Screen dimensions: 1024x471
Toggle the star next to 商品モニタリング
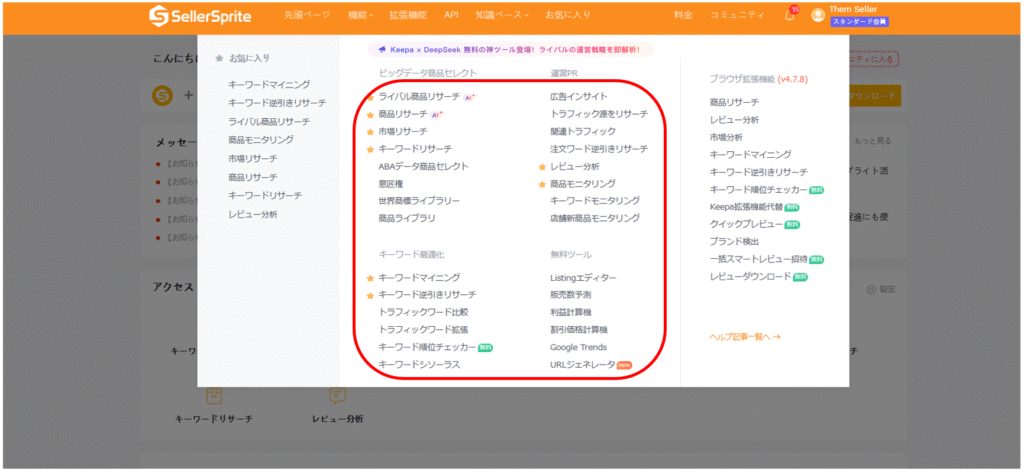pos(542,184)
